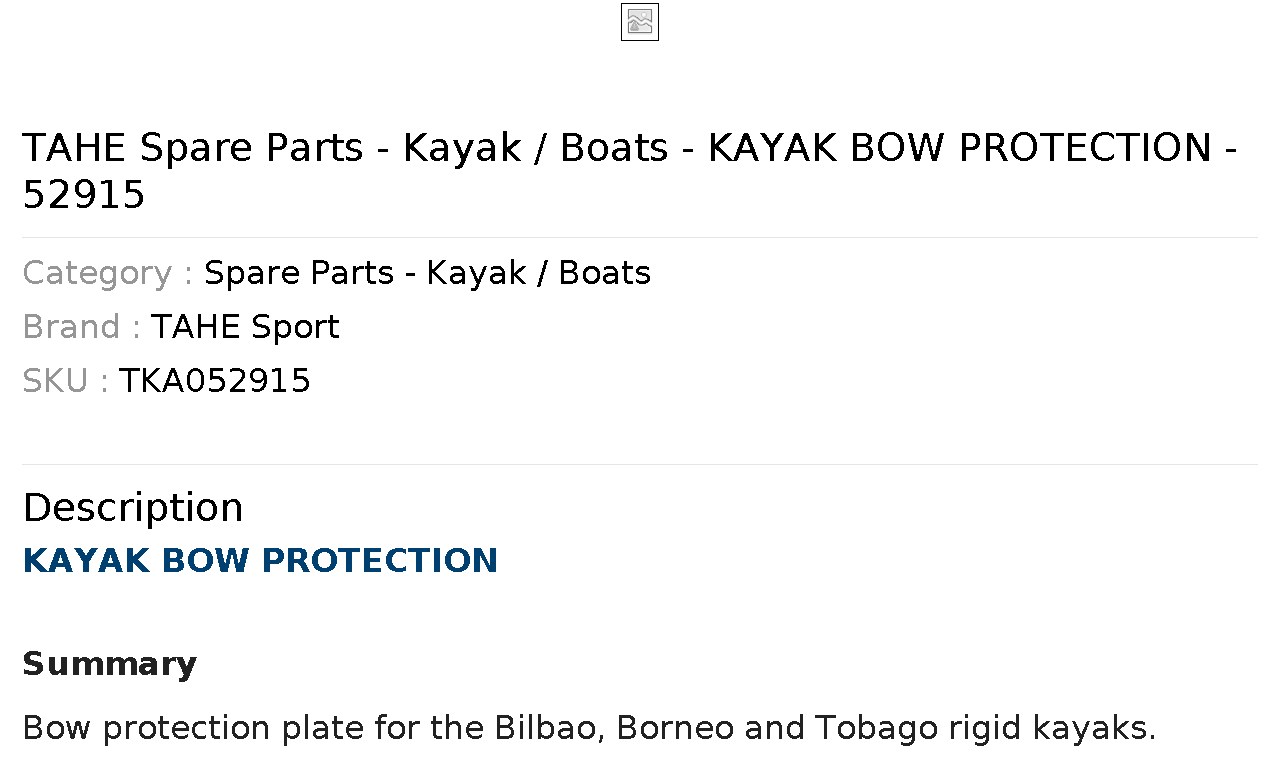
Task: Click the gray Category label
Action: pos(107,273)
